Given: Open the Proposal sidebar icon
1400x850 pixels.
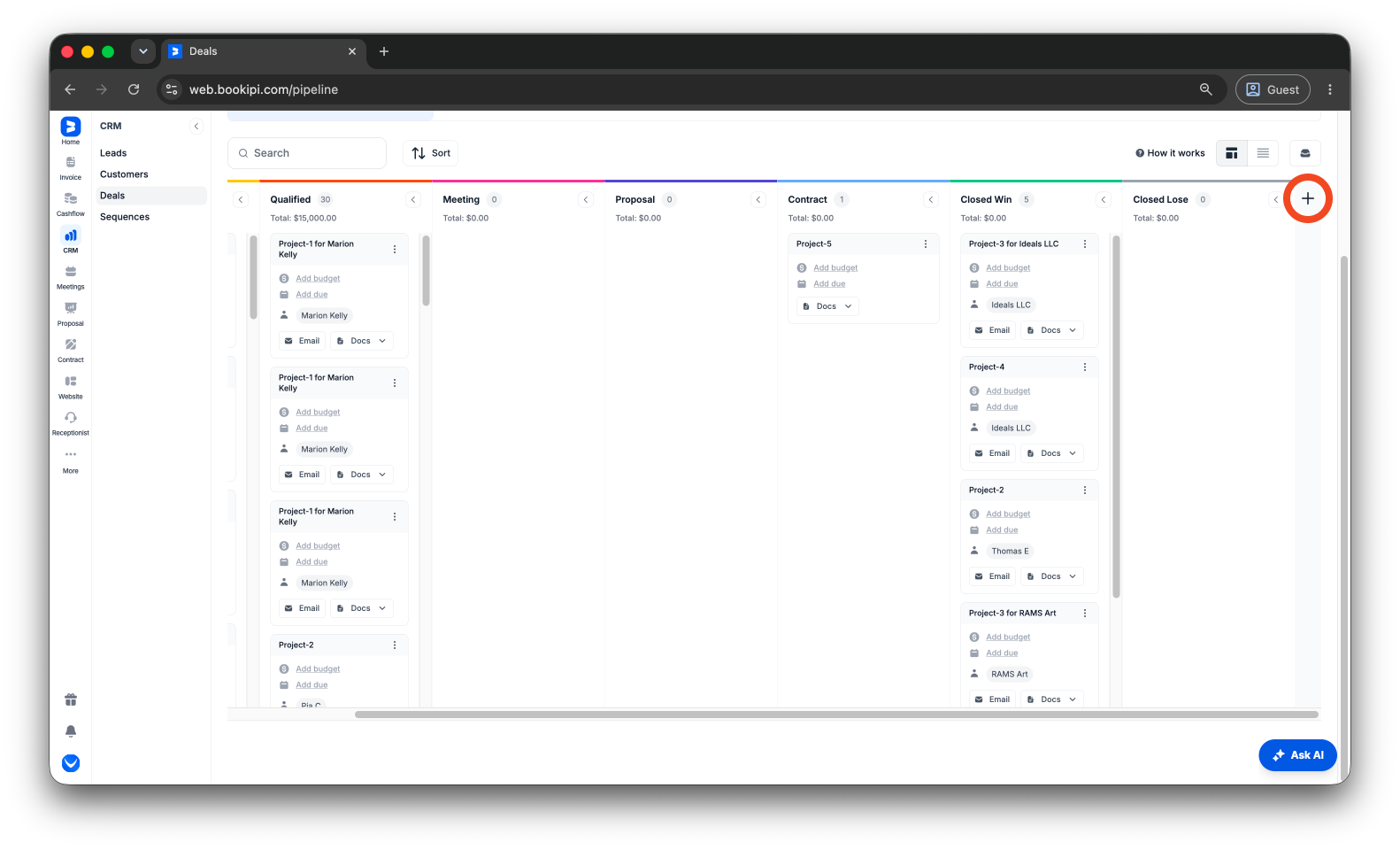Looking at the screenshot, I should [x=71, y=308].
